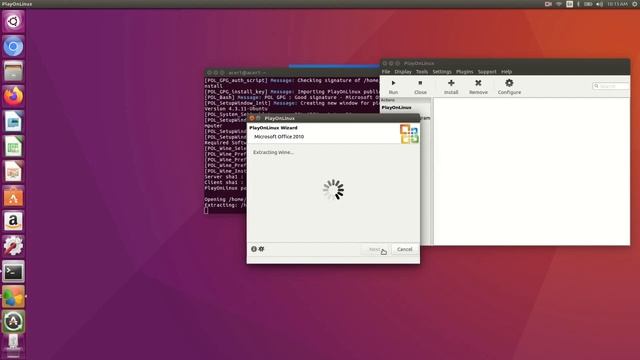Image resolution: width=640 pixels, height=360 pixels.
Task: Open LibreOffice Calc from the dock
Action: [x=13, y=147]
